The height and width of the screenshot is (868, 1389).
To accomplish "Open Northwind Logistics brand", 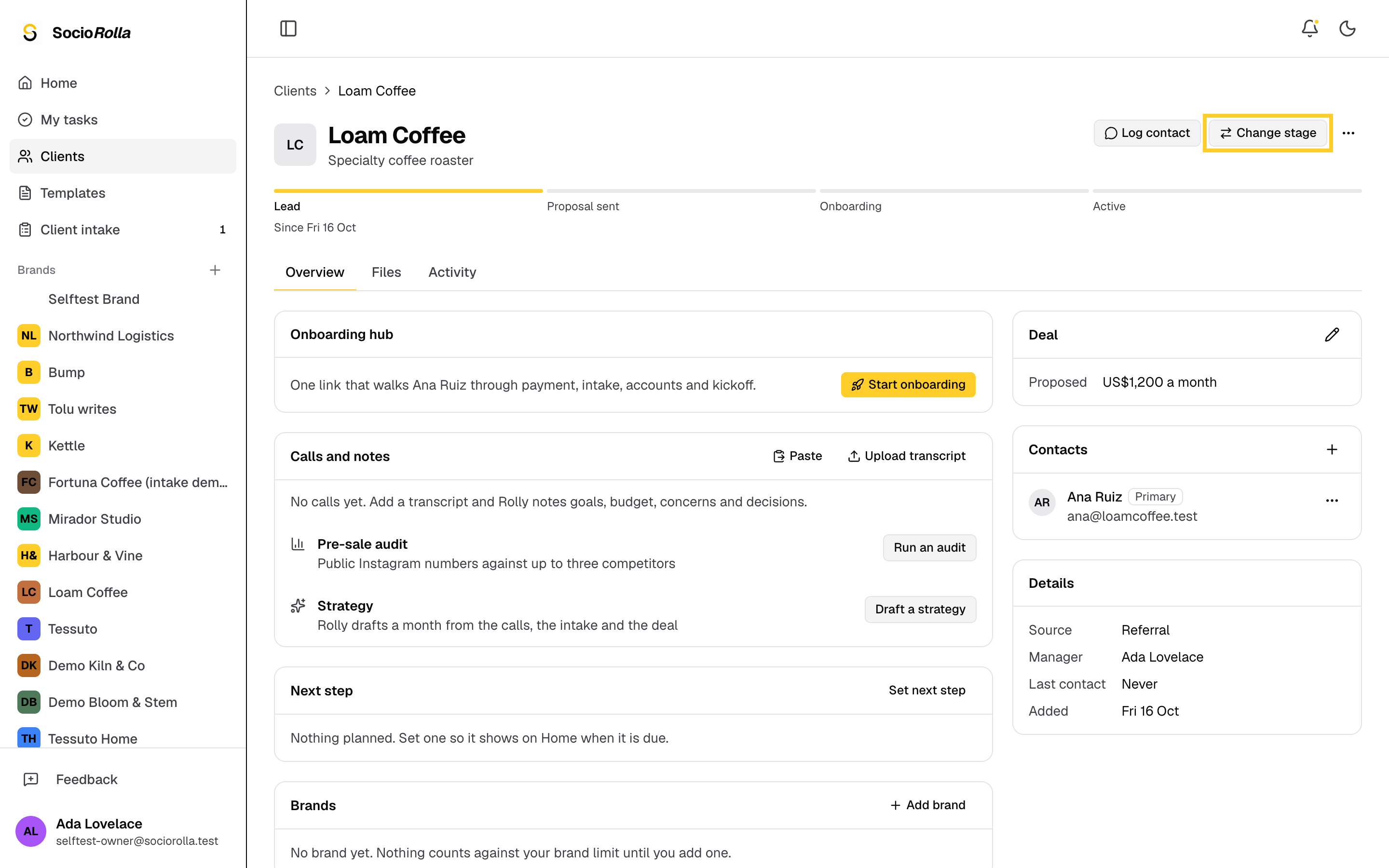I will tap(123, 336).
